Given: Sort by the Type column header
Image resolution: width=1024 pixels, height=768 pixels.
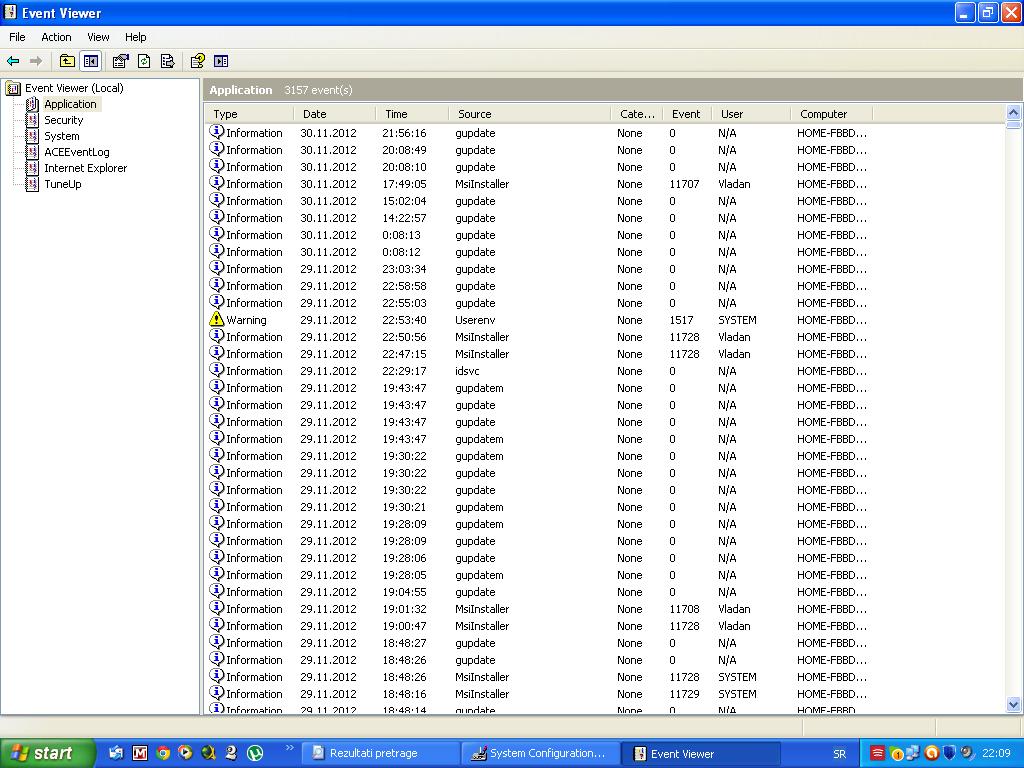Looking at the screenshot, I should point(250,114).
